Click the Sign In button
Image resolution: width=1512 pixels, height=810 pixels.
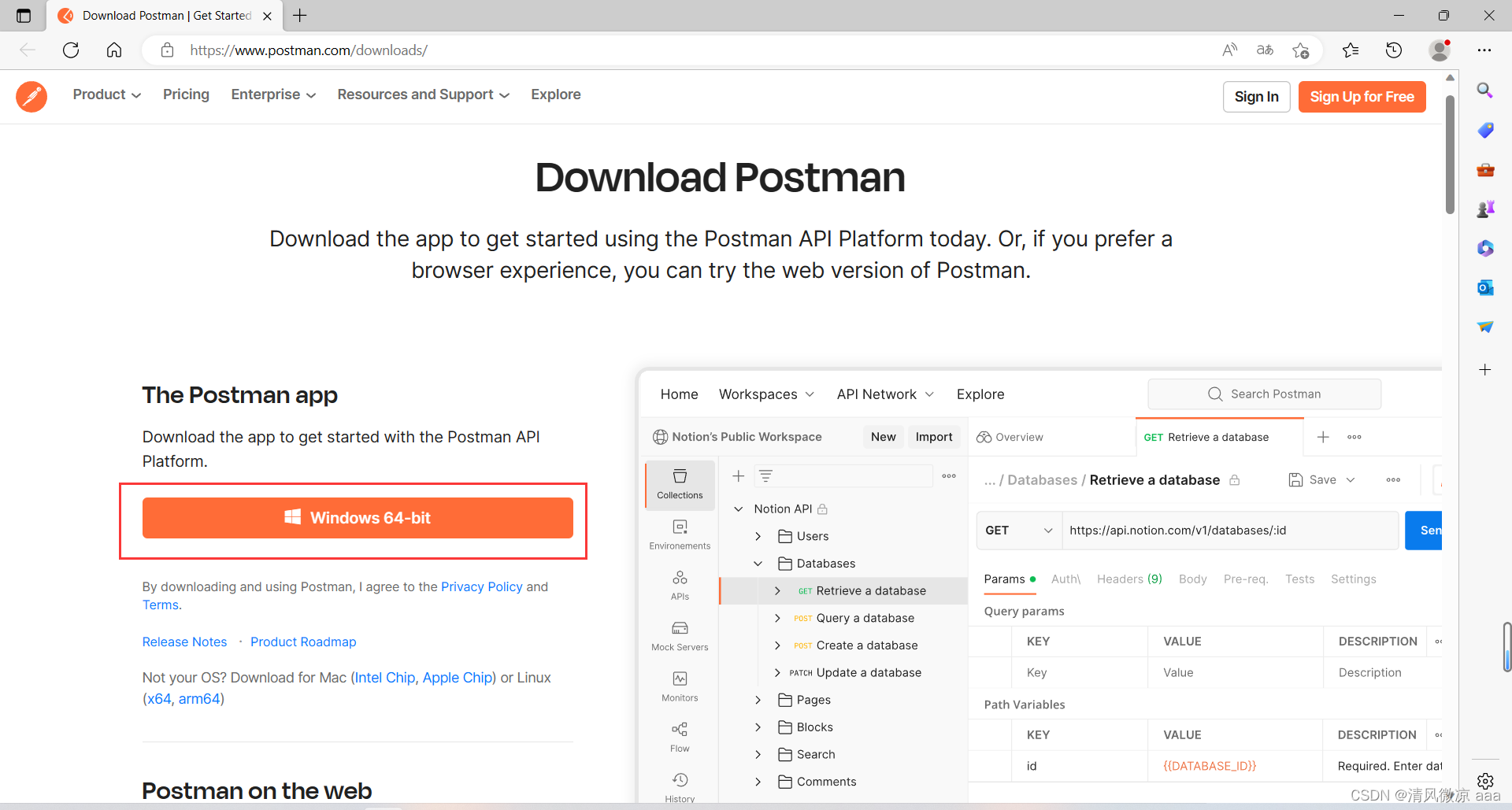pyautogui.click(x=1256, y=97)
